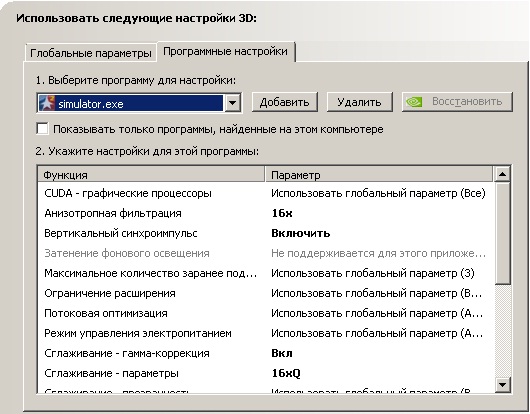Viewport: 530px width, 414px height.
Task: Select the Программные настройки tab
Action: point(225,51)
